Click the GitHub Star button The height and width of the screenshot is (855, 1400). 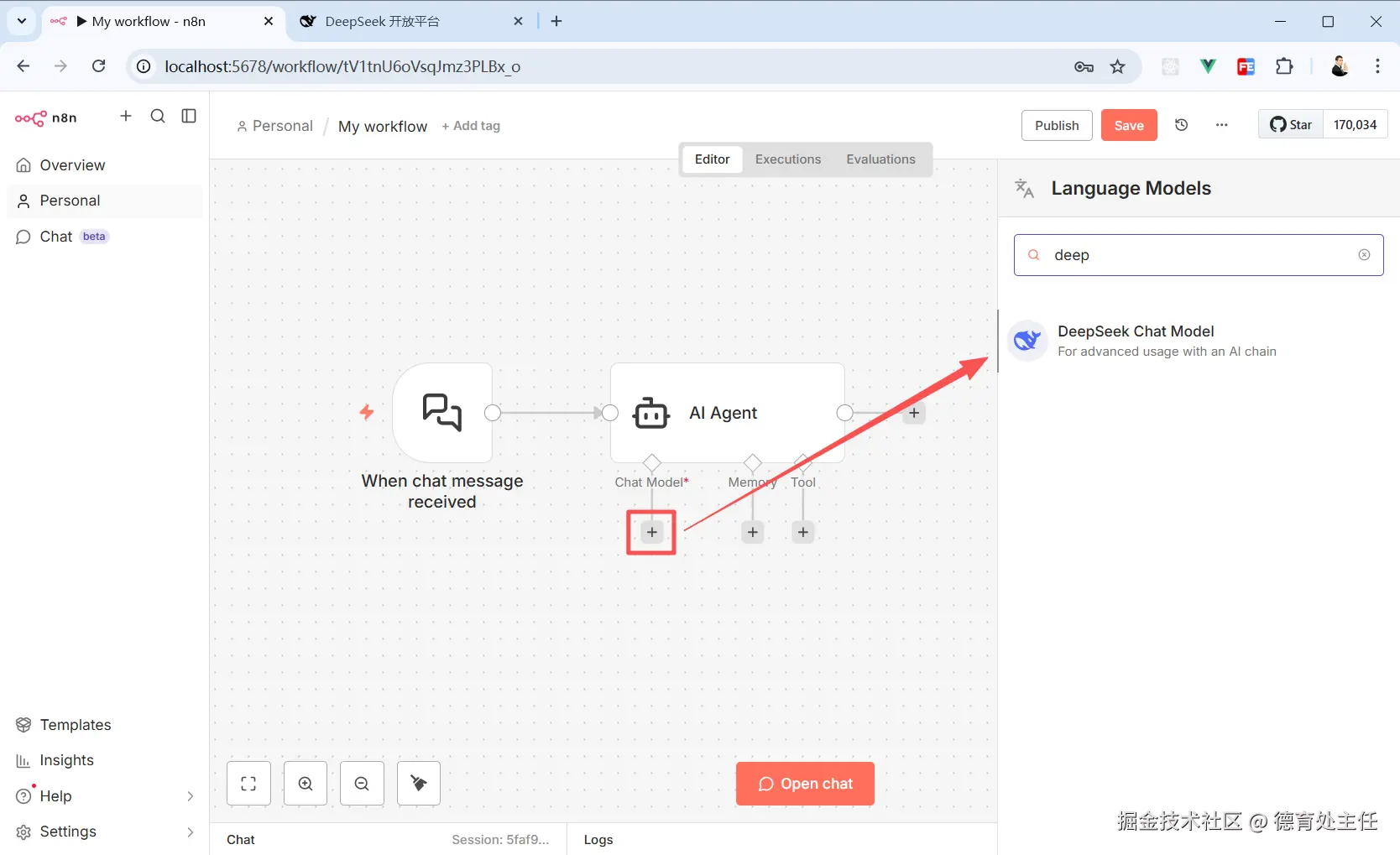1291,125
